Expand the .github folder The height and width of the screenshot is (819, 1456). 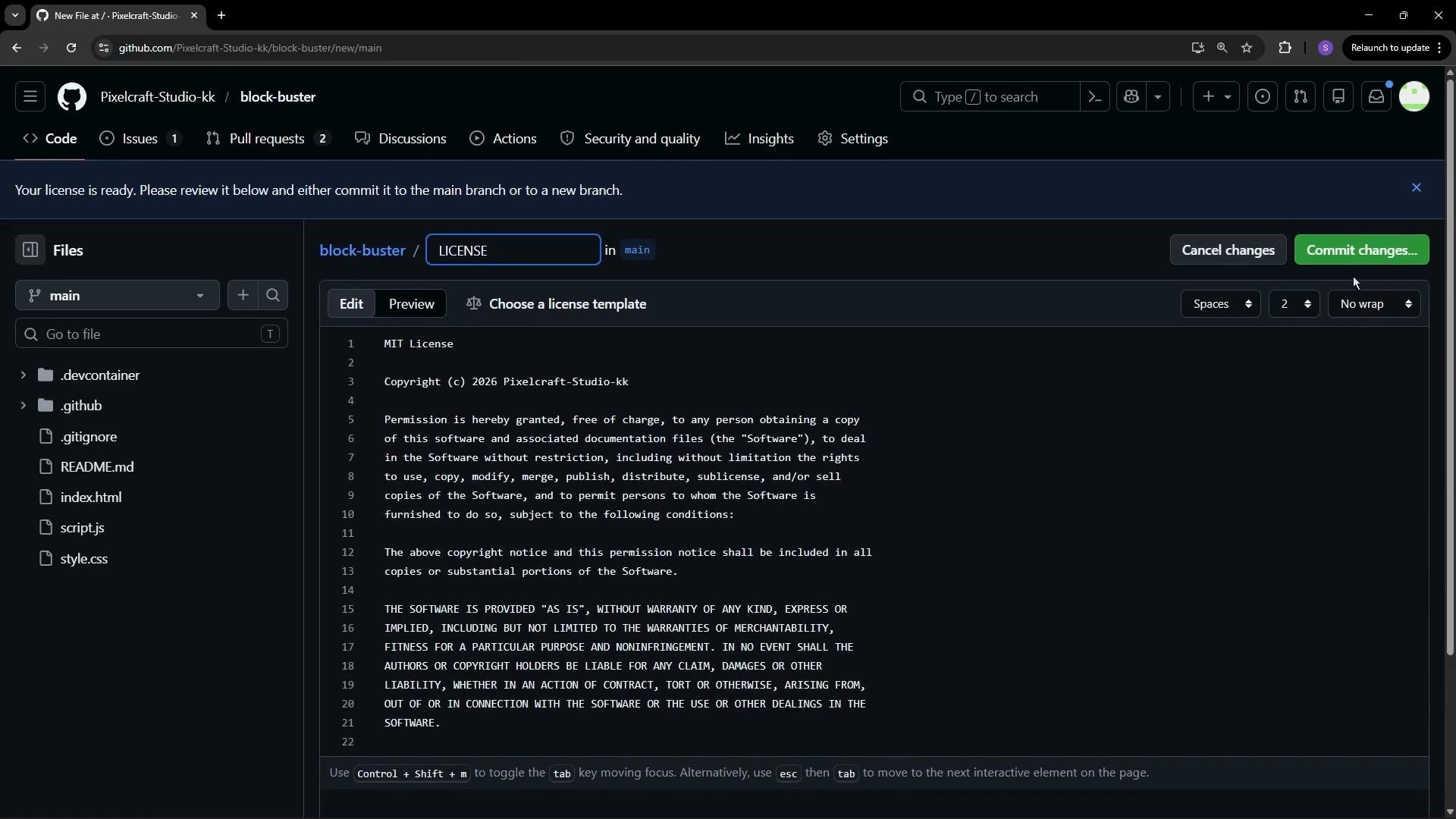[x=23, y=406]
